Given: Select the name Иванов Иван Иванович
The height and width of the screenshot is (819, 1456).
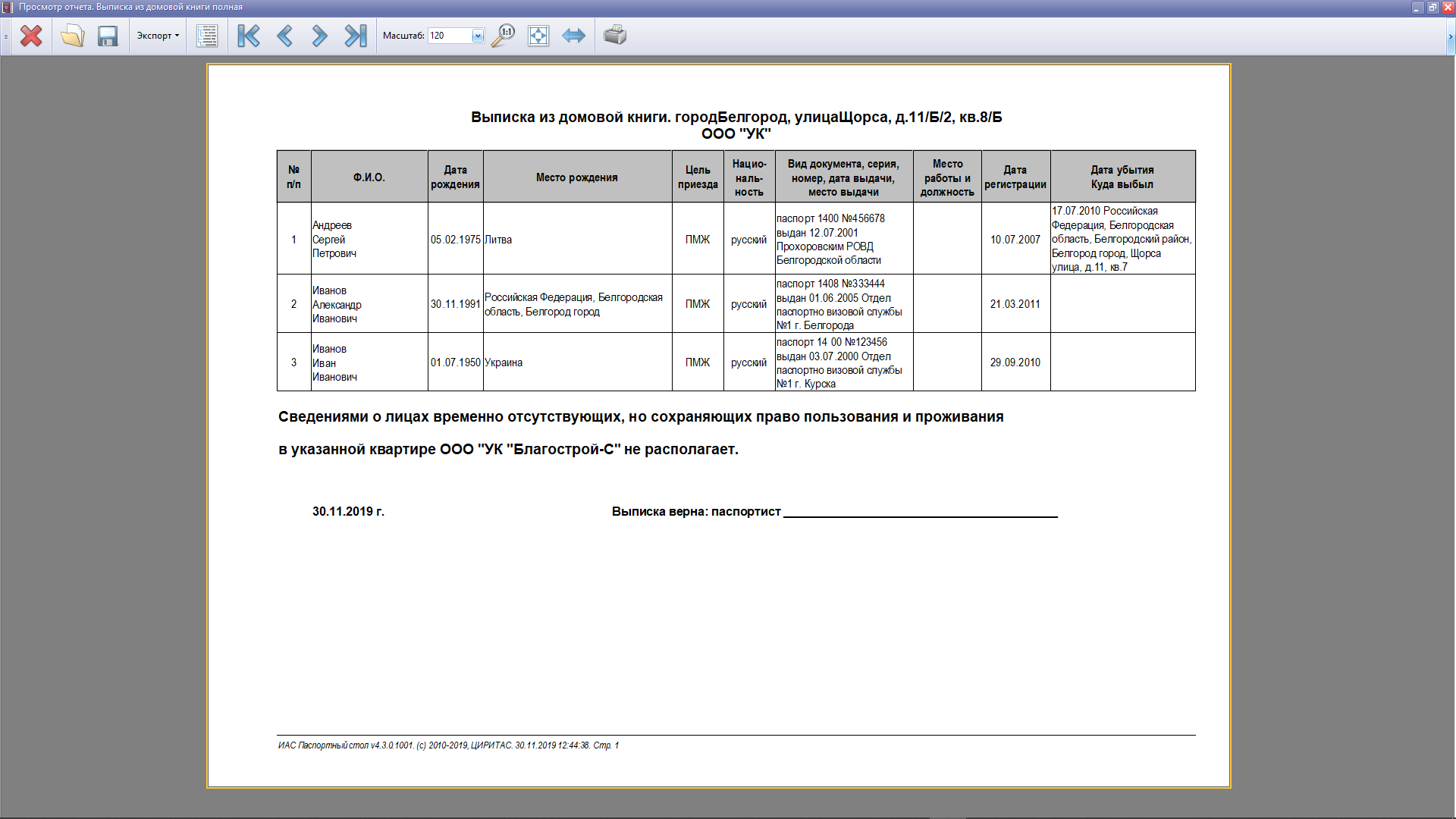Looking at the screenshot, I should point(334,362).
